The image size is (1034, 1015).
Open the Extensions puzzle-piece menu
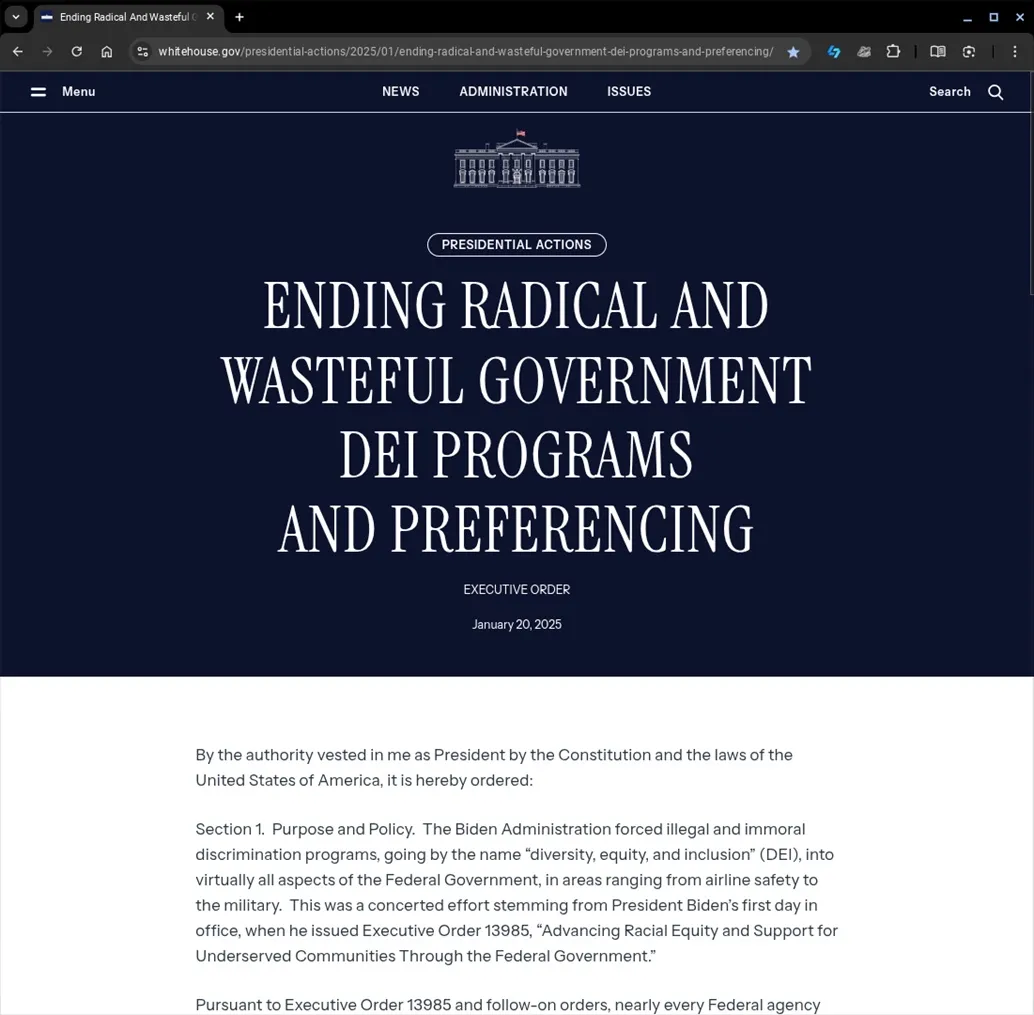(893, 51)
